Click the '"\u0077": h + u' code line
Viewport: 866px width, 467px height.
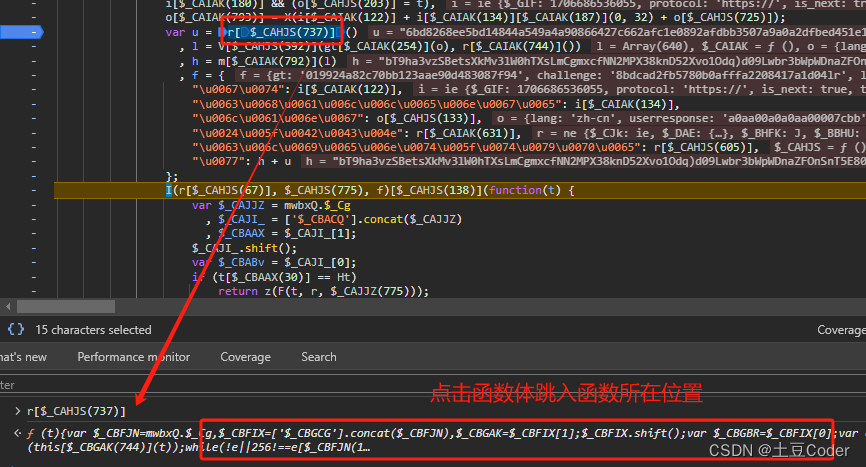tap(241, 162)
